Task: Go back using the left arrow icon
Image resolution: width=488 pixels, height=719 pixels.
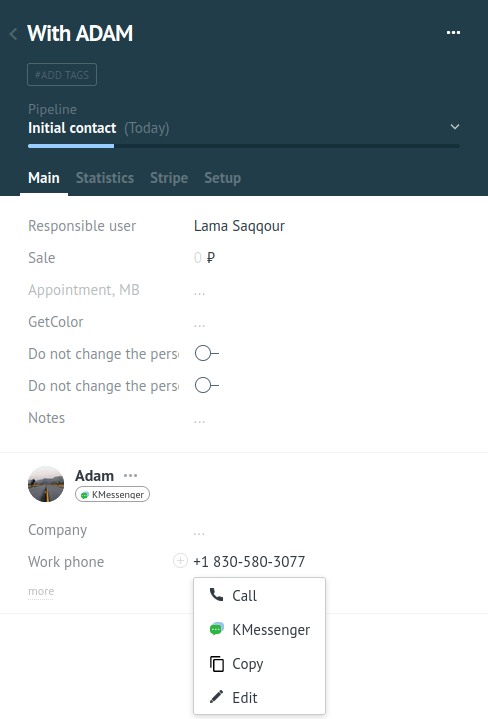Action: click(13, 34)
